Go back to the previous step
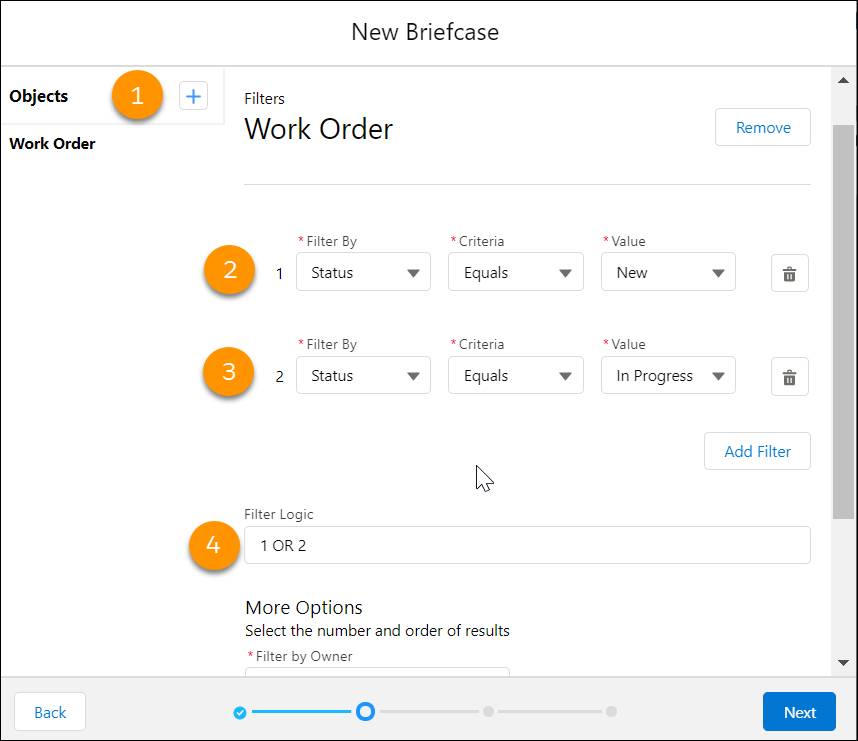Screen dimensions: 858x741 coord(49,712)
